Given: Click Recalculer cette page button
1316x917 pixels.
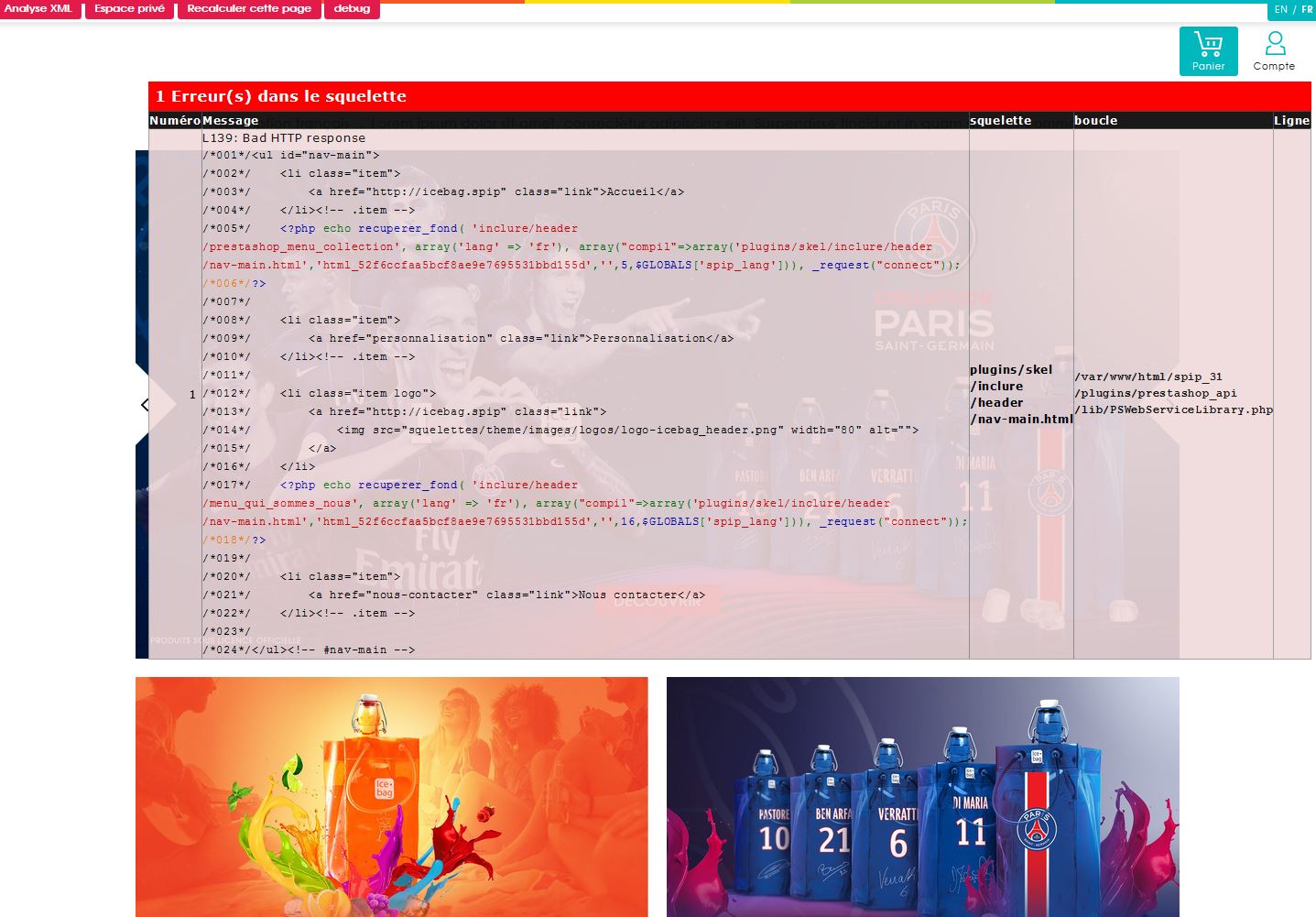Looking at the screenshot, I should pyautogui.click(x=249, y=9).
